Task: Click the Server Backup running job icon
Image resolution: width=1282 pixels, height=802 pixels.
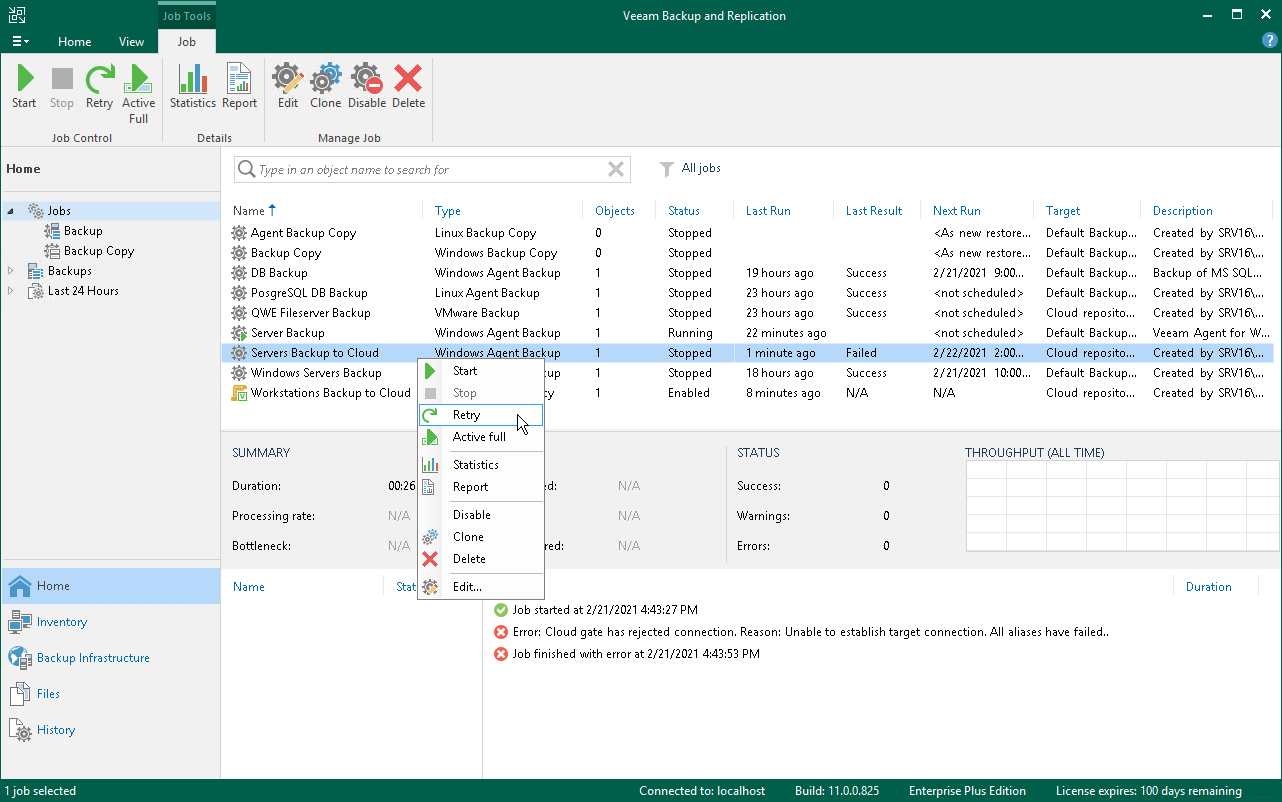Action: 239,333
